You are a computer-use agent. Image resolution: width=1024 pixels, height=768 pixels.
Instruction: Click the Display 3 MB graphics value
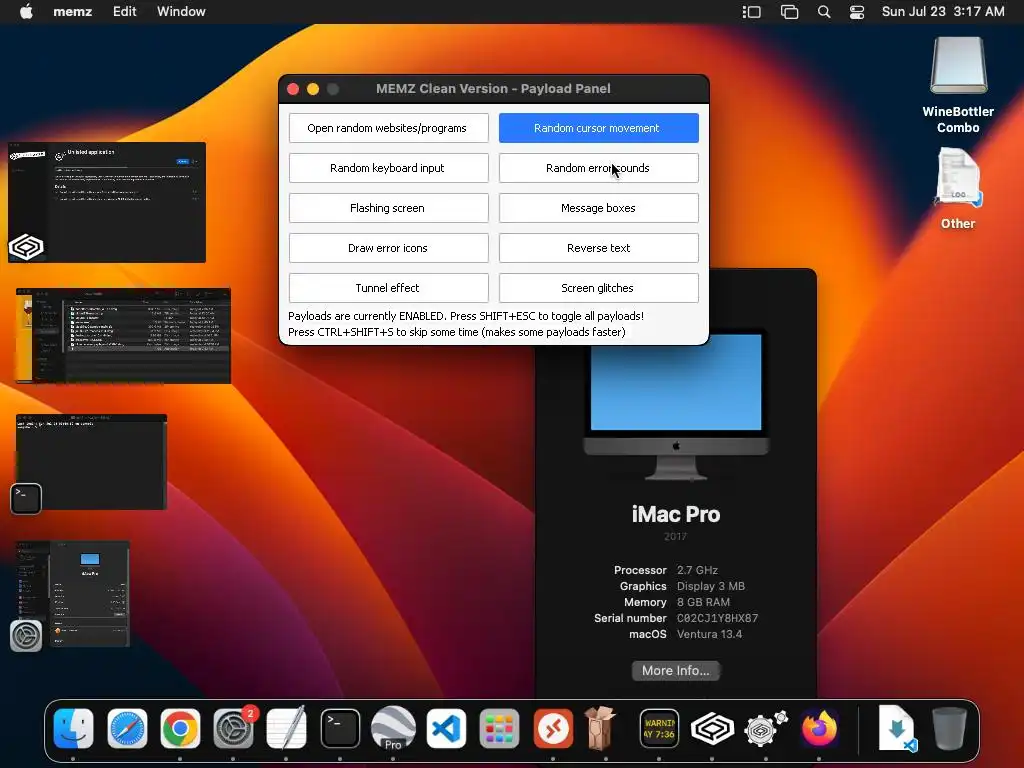(711, 586)
